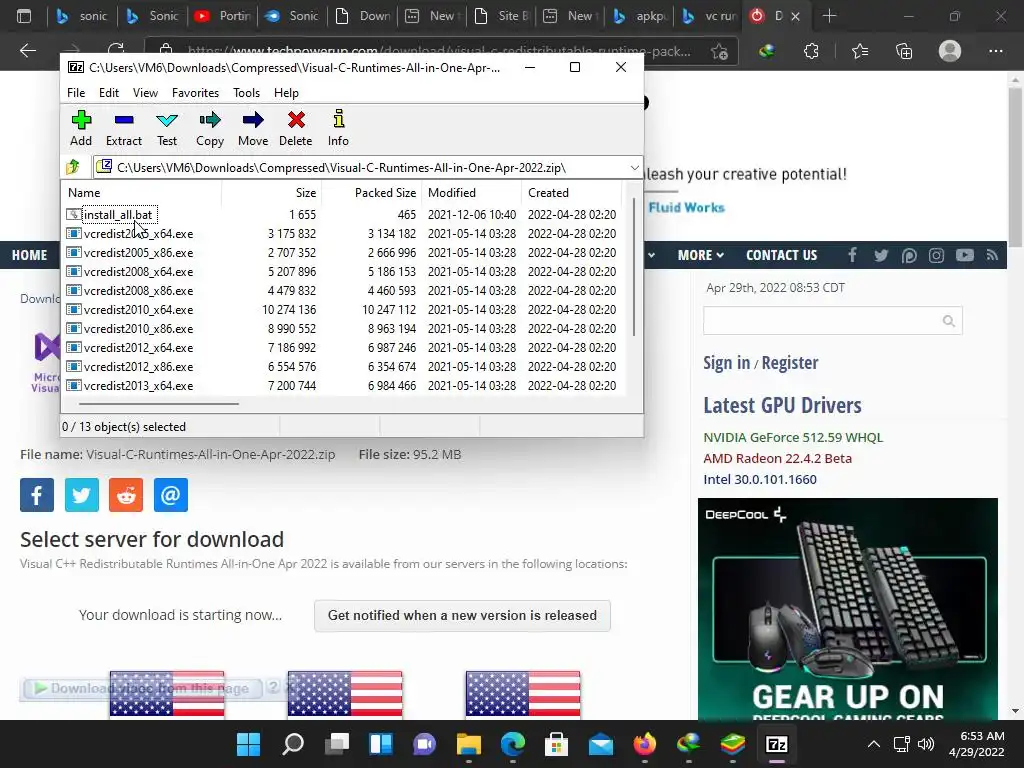Open the Tools menu in 7-Zip
Screen dimensions: 1024x768
[247, 93]
